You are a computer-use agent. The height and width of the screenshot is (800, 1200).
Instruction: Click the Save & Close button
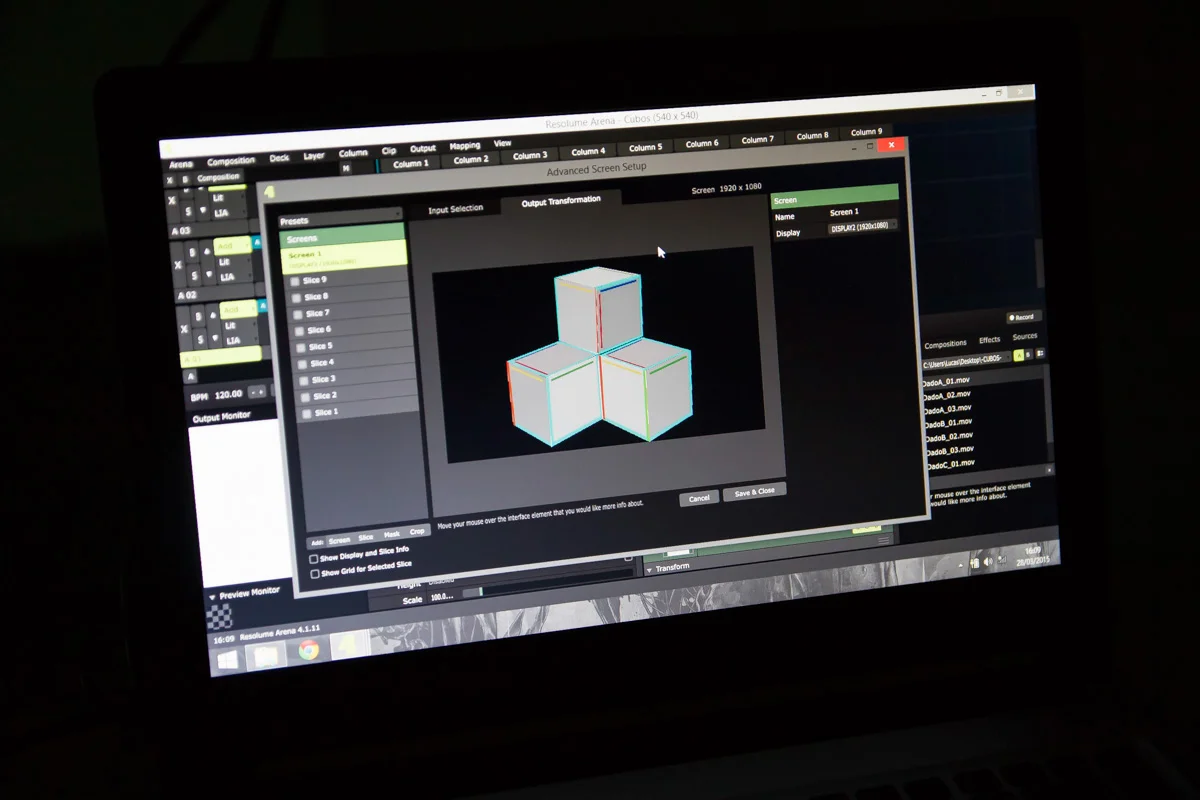(754, 491)
